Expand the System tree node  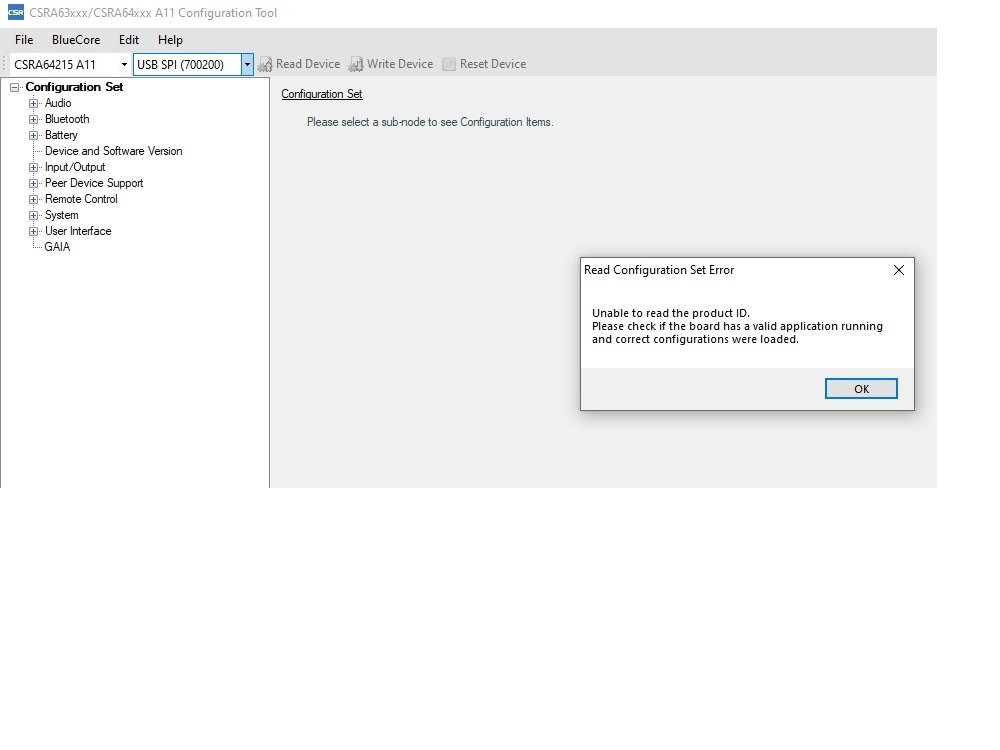(x=33, y=215)
